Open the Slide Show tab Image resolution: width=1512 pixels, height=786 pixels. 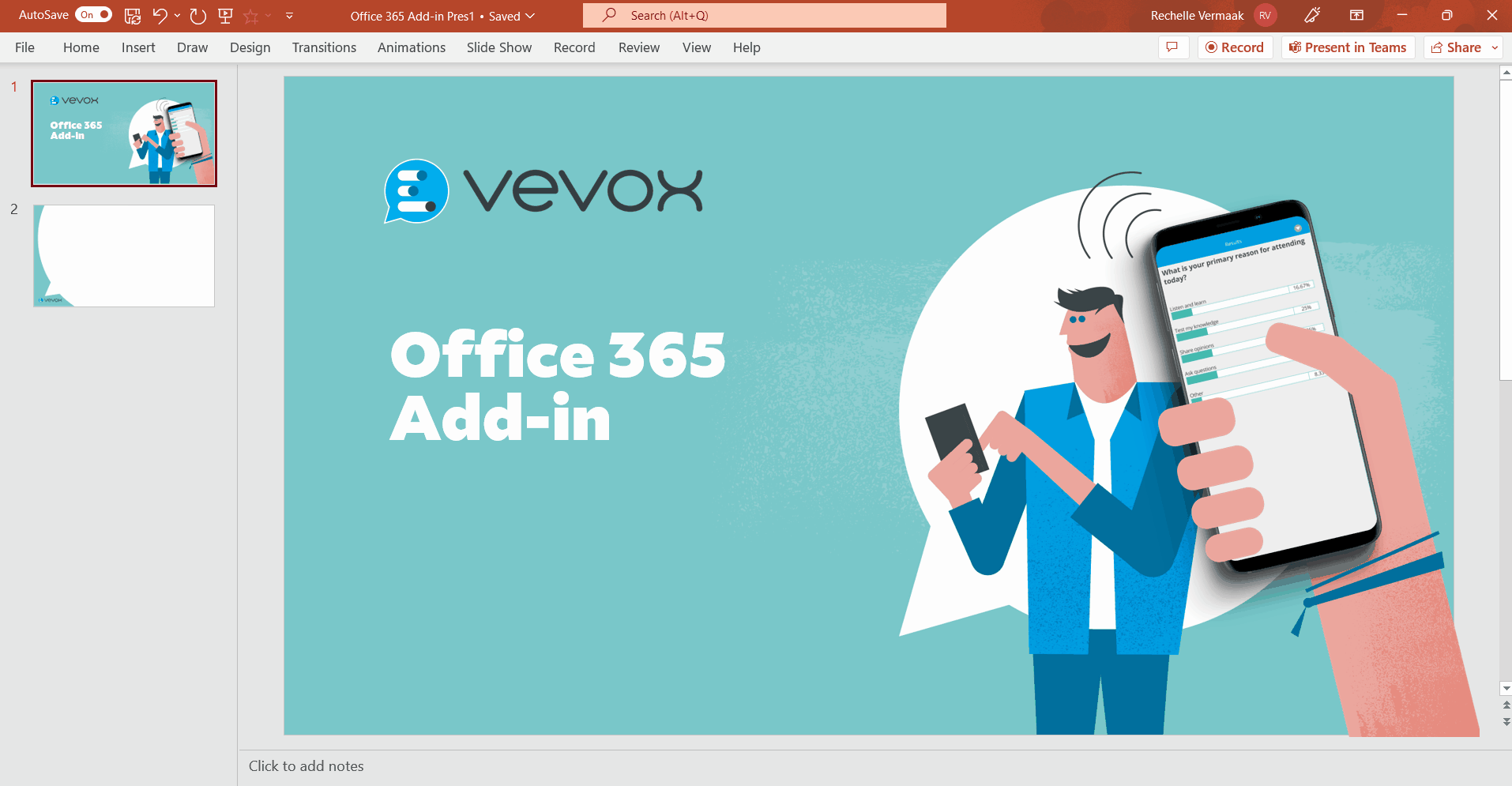499,47
